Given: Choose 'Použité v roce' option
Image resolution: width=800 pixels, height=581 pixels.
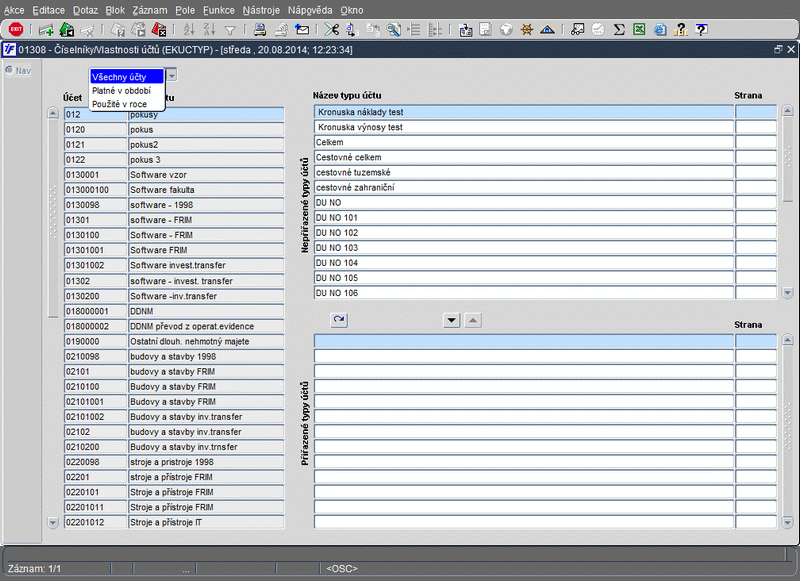Looking at the screenshot, I should point(119,104).
